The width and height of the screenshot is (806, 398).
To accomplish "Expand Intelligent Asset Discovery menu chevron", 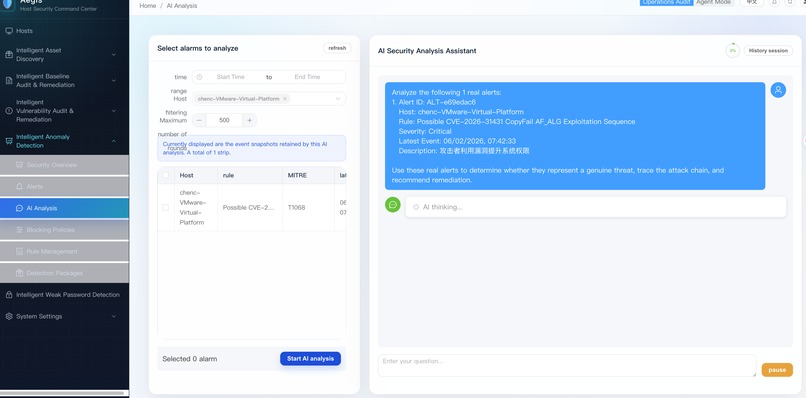I will (114, 55).
